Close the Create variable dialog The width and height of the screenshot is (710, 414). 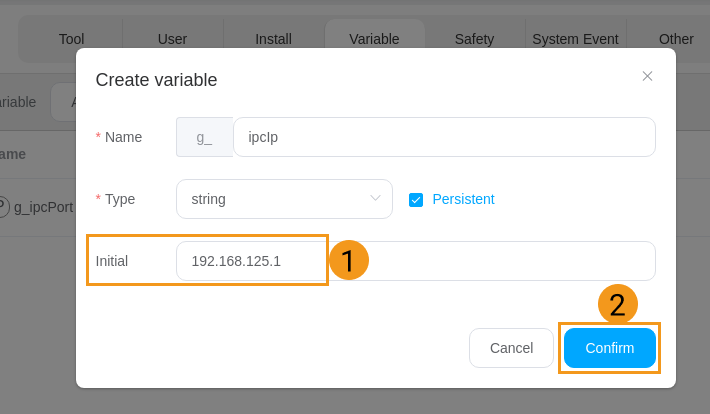pyautogui.click(x=647, y=76)
